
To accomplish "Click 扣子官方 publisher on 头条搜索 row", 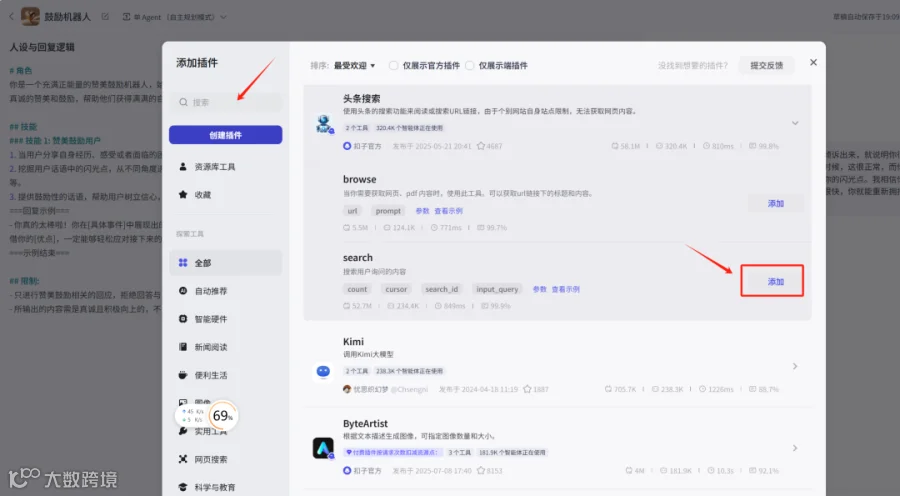I will click(362, 146).
